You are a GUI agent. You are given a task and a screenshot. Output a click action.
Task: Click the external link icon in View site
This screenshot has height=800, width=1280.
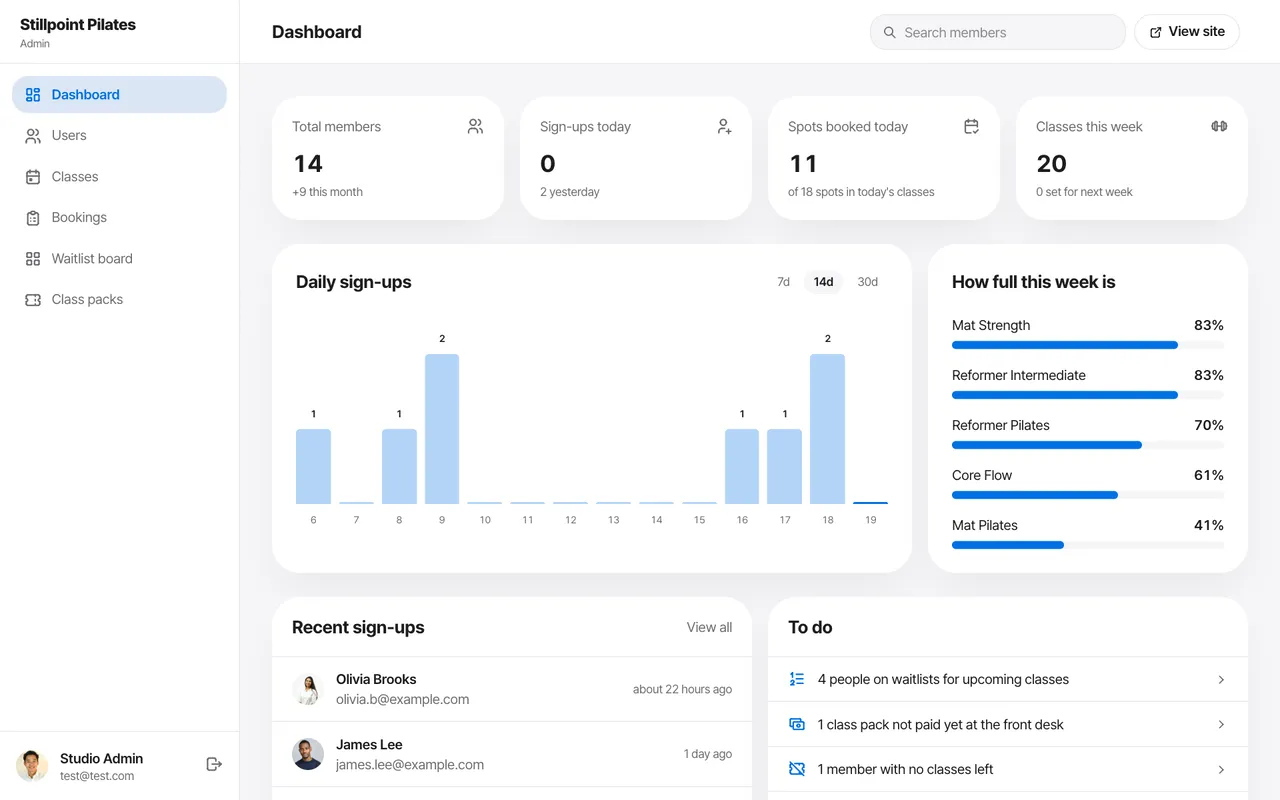point(1156,32)
